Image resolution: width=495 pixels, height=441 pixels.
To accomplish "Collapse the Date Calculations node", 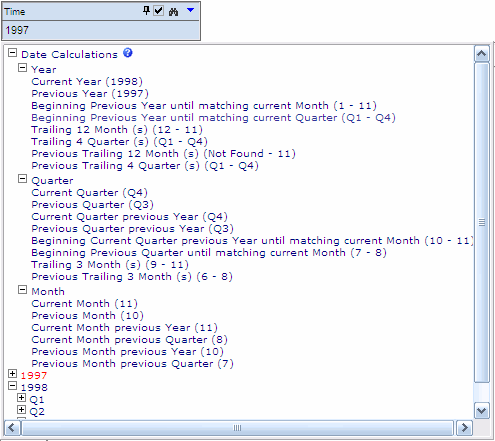I will 12,52.
